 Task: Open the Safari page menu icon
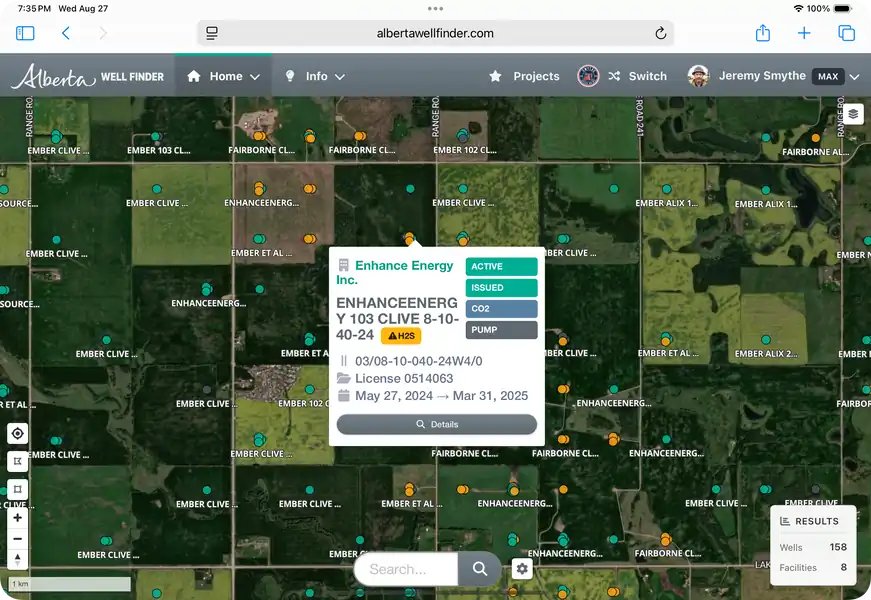click(x=212, y=33)
